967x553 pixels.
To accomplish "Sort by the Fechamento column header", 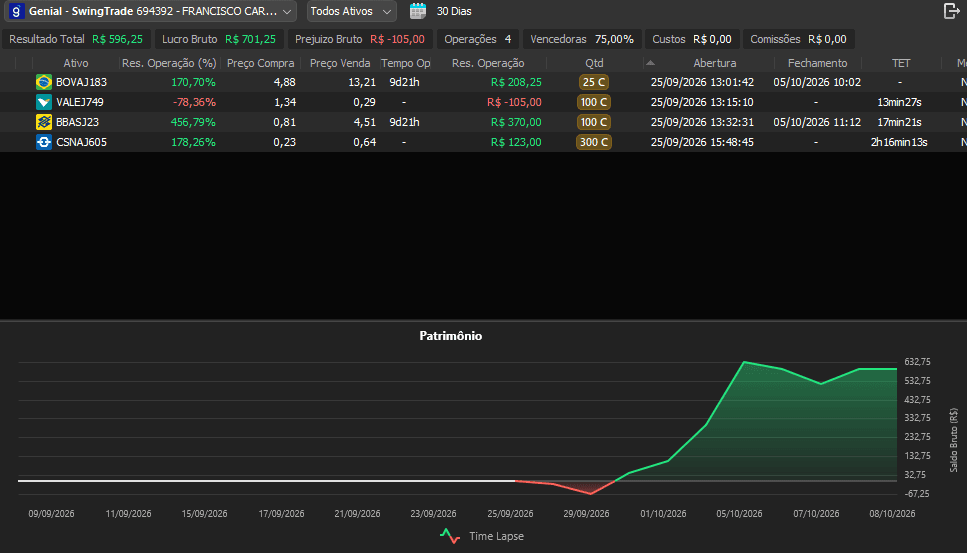I will [x=817, y=63].
